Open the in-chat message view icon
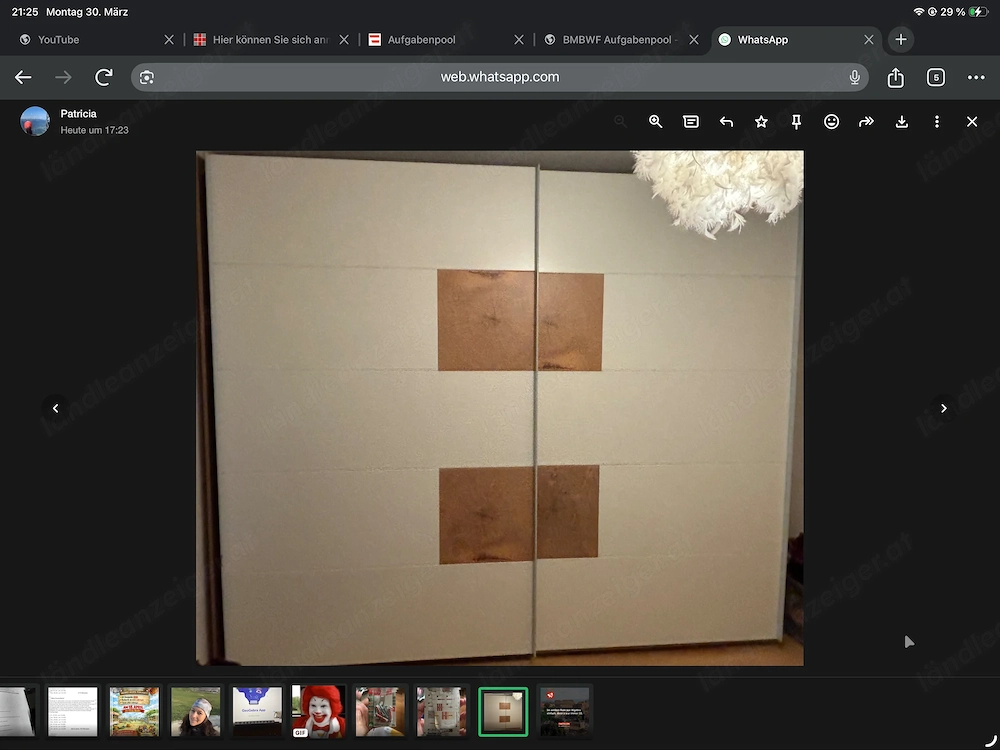Image resolution: width=1000 pixels, height=750 pixels. coord(690,121)
